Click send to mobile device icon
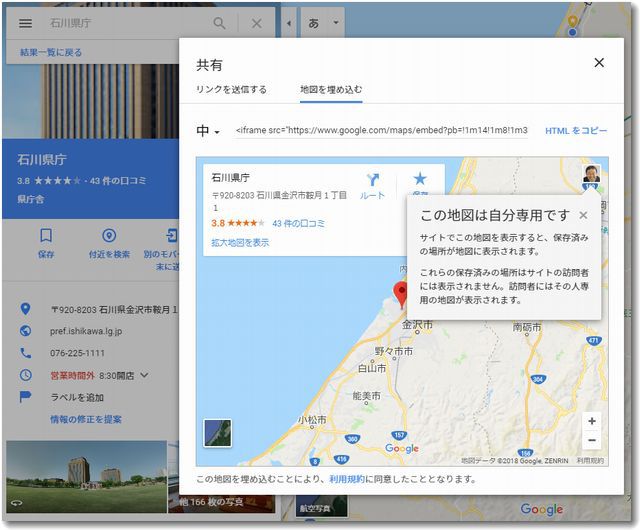This screenshot has width=640, height=530. [x=172, y=236]
